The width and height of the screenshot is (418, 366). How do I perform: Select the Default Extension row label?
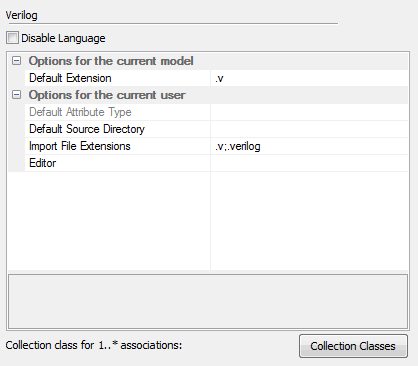pos(70,78)
